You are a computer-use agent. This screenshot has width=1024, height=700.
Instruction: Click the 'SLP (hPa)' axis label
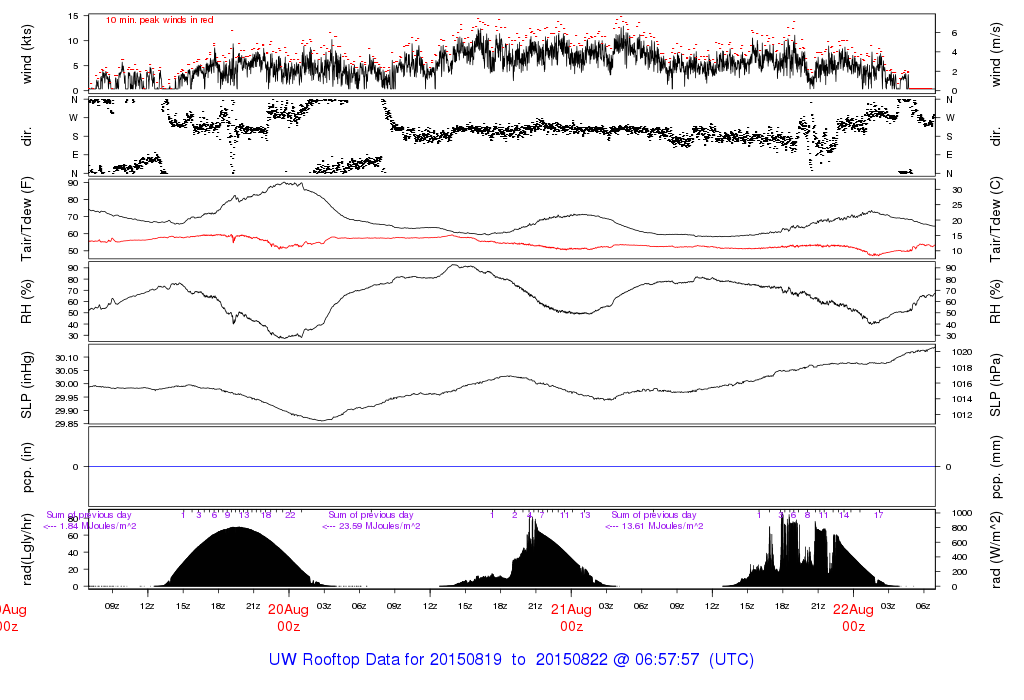coord(995,385)
